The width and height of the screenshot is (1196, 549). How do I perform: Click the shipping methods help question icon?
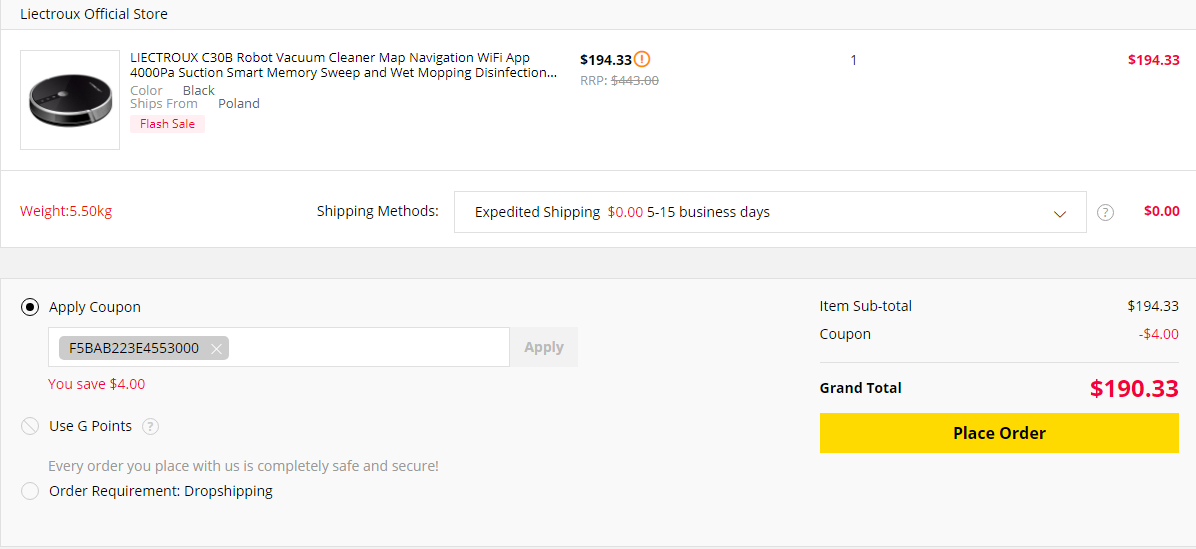(x=1105, y=212)
